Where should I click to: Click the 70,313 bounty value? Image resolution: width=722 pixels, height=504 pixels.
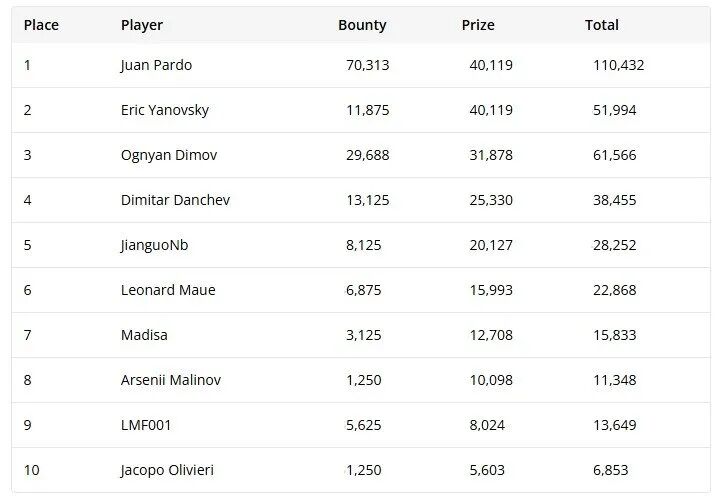coord(367,65)
